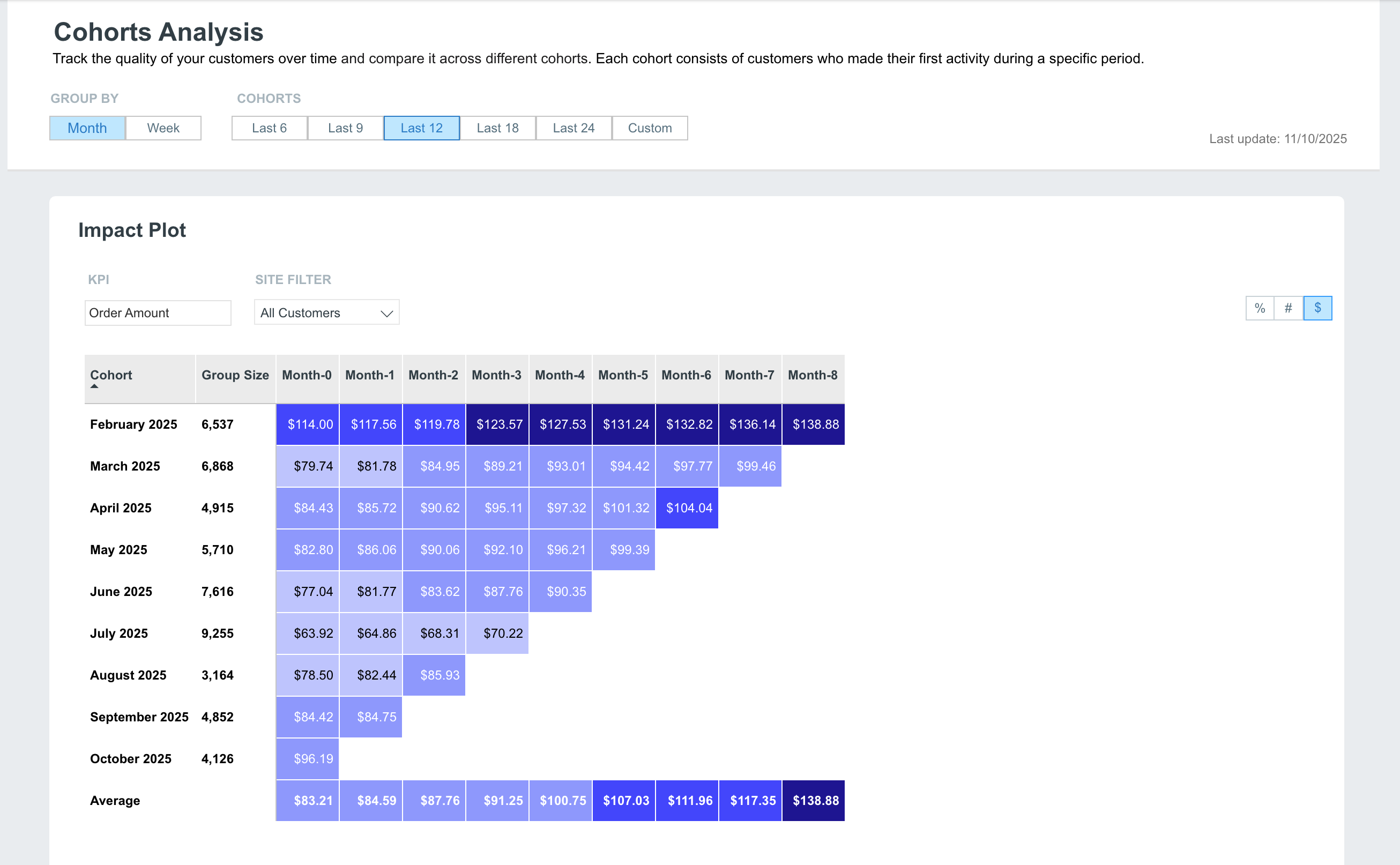Select the September 2025 cohort row label
Viewport: 1400px width, 865px height.
tap(139, 717)
